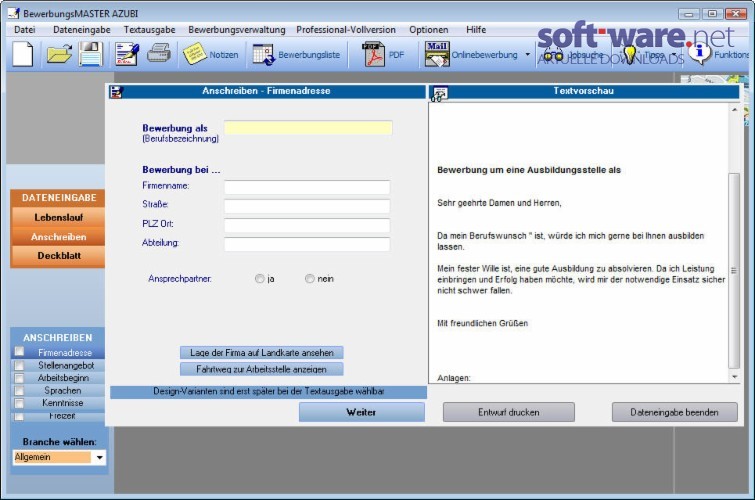Open the Textausgabe menu
755x500 pixels.
tap(149, 29)
